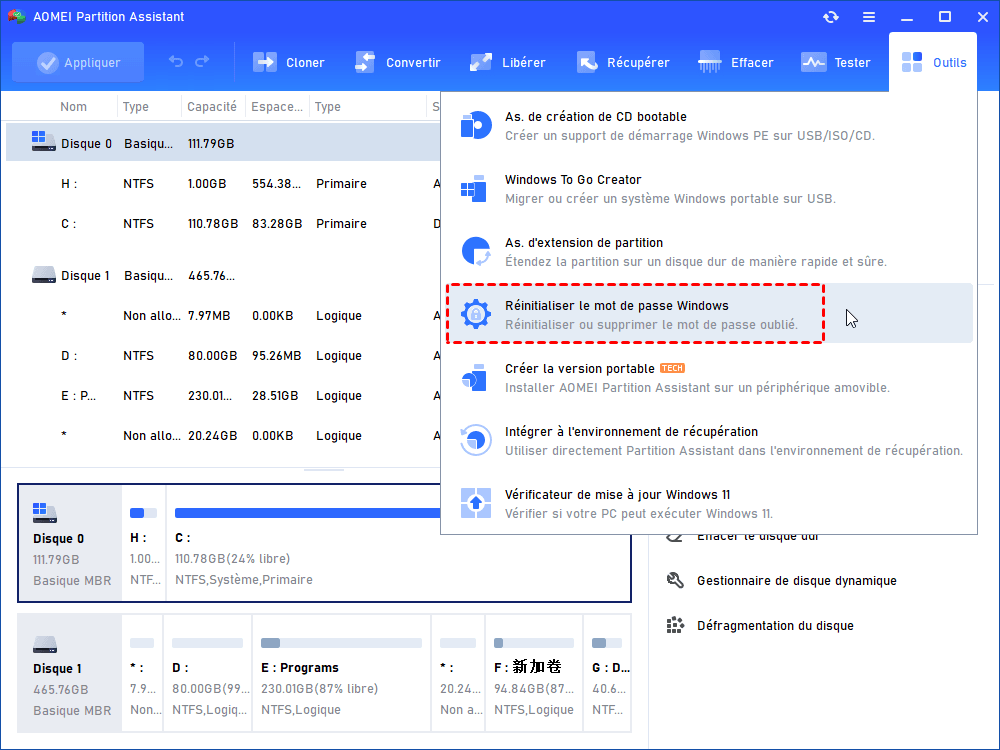This screenshot has height=750, width=1000.
Task: Select 7.9... unallocated block on Disque 1
Action: [x=142, y=673]
